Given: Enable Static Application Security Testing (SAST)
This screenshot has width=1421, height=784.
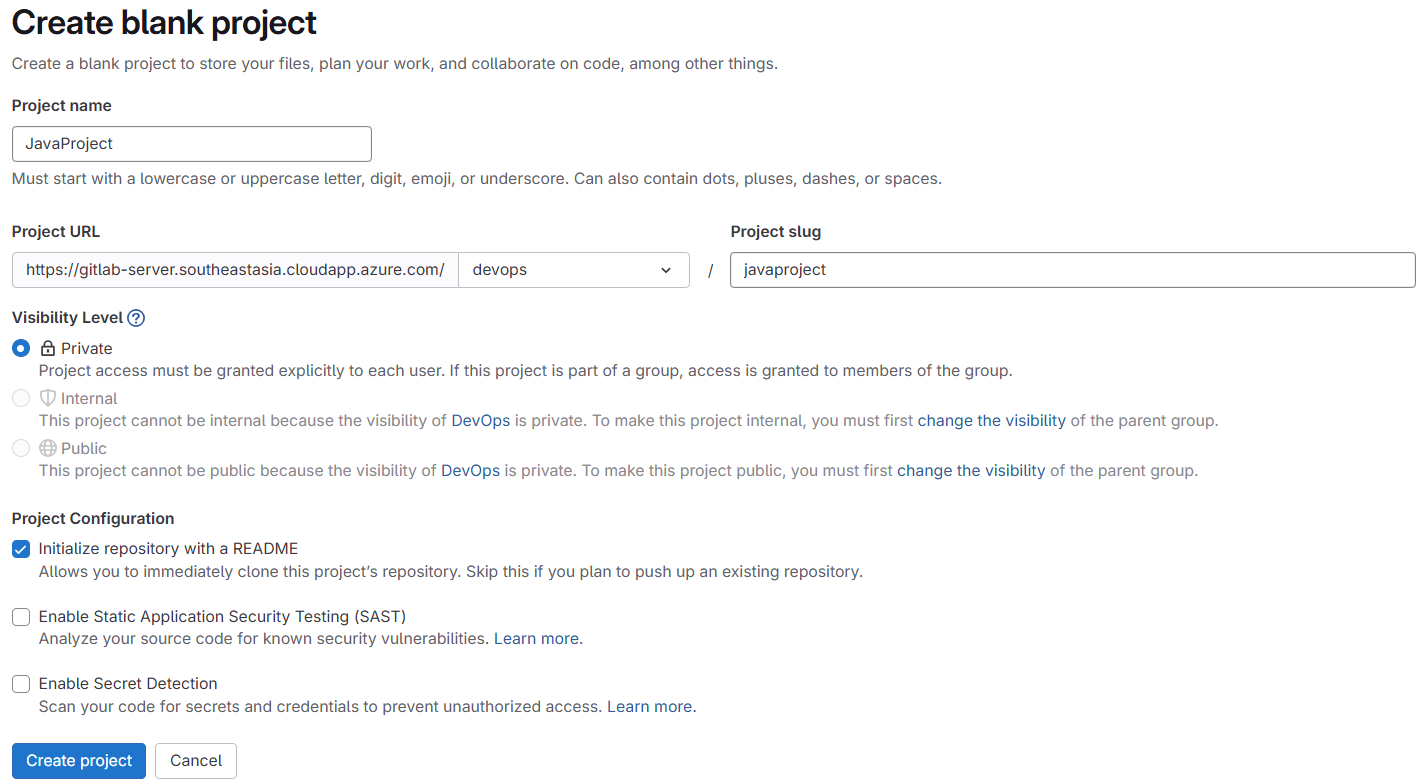Looking at the screenshot, I should [x=20, y=616].
